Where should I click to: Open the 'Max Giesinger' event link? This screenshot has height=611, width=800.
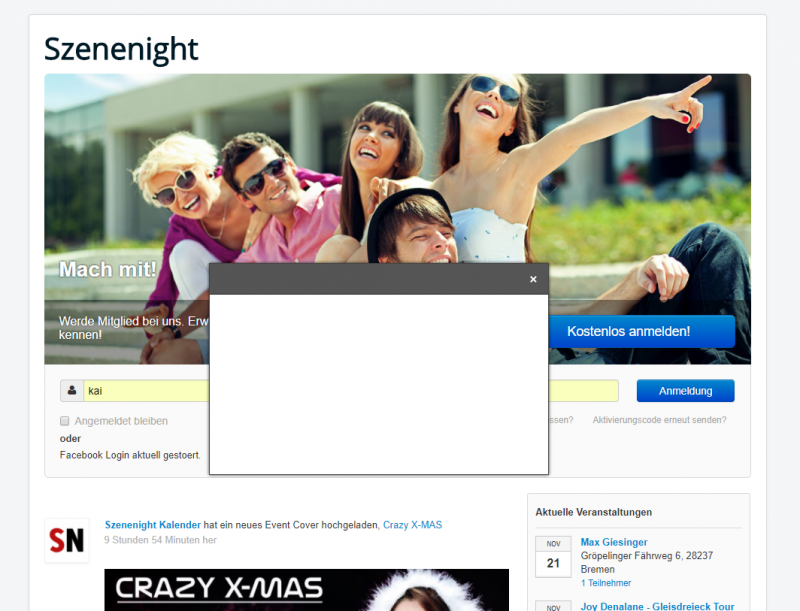(614, 542)
